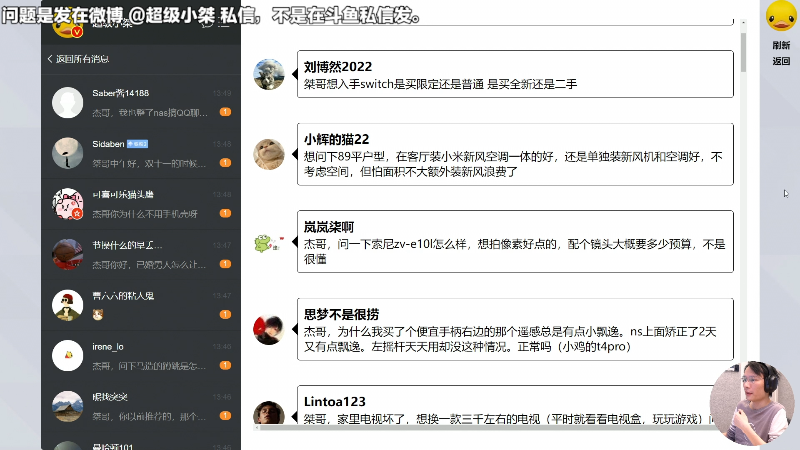Click Lintoa123 avatar
The width and height of the screenshot is (800, 450).
[x=269, y=413]
